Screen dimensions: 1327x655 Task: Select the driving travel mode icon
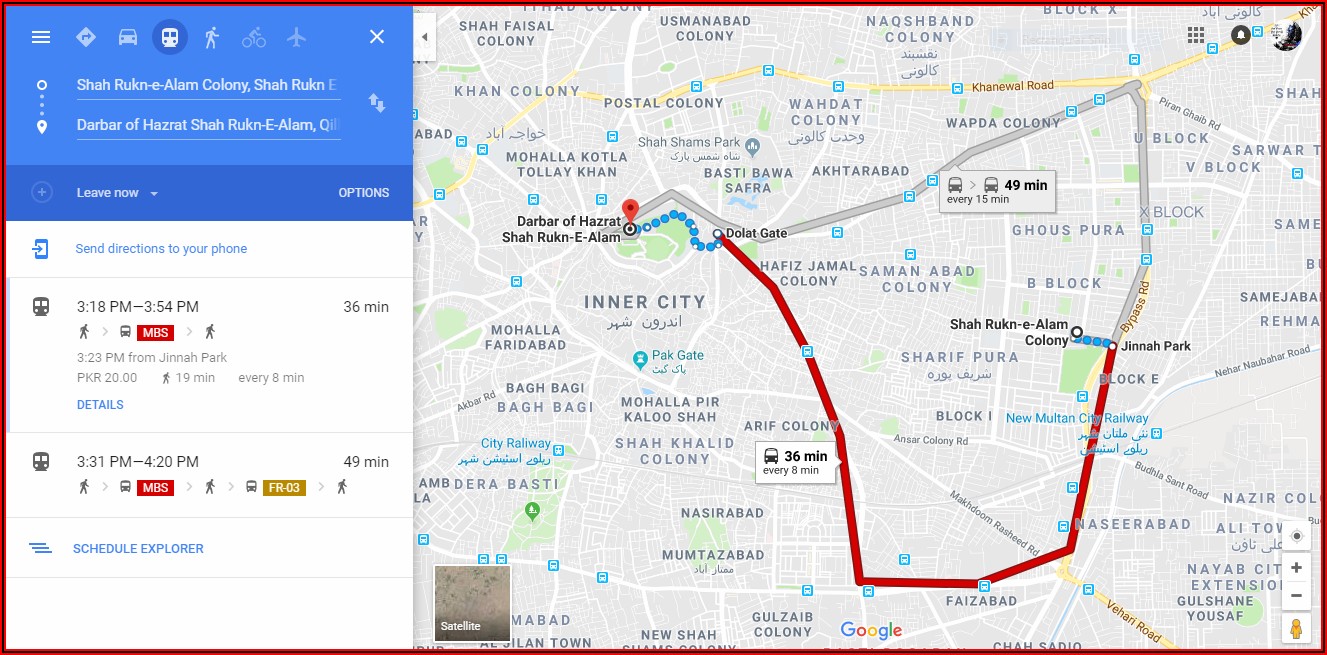coord(128,37)
